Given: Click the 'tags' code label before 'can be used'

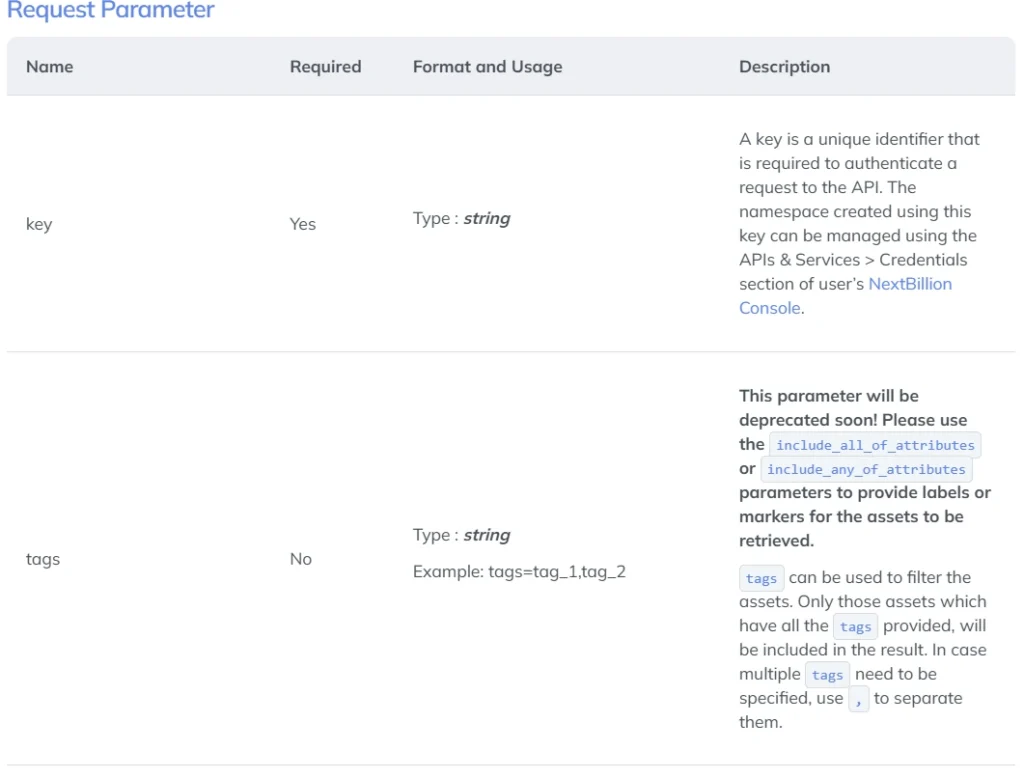Looking at the screenshot, I should click(761, 578).
